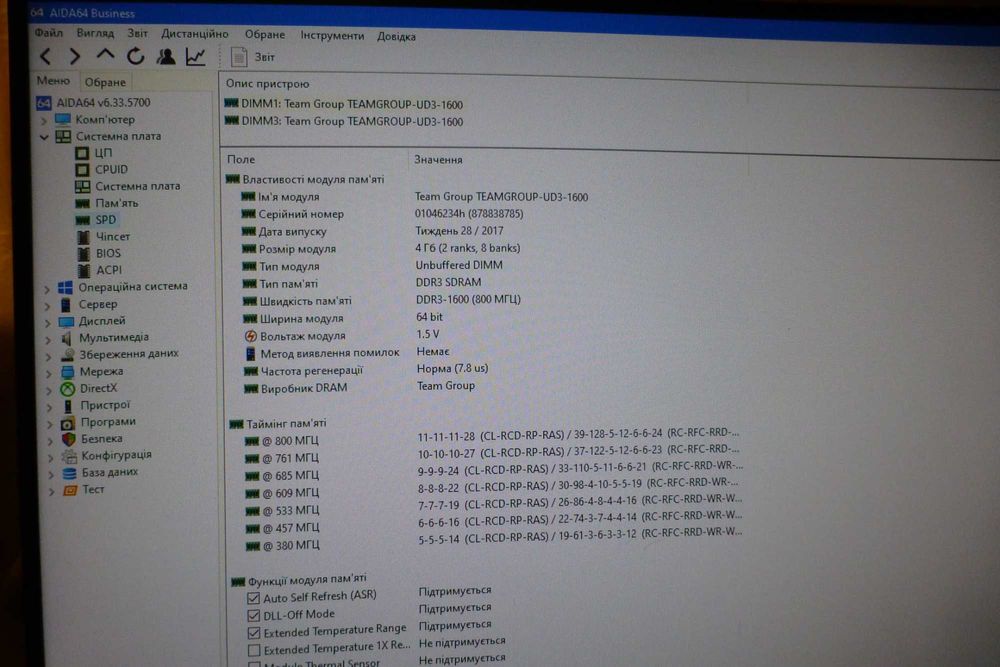Select the Серійний номер row

pyautogui.click(x=383, y=214)
